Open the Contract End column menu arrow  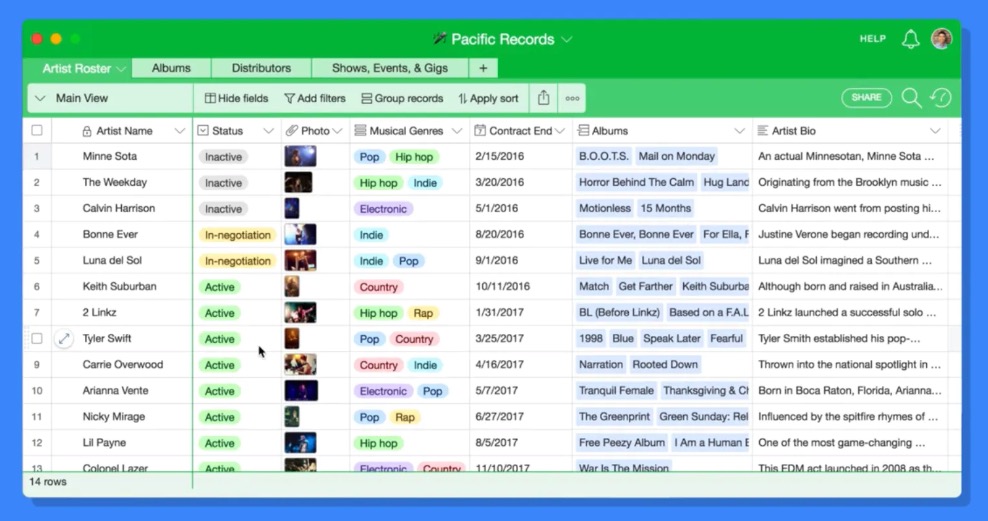coord(560,131)
